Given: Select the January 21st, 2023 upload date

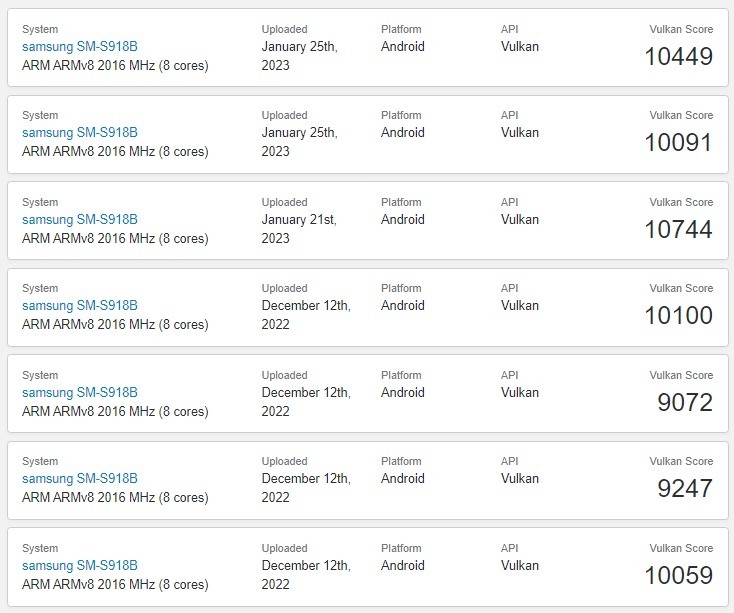Looking at the screenshot, I should point(299,229).
